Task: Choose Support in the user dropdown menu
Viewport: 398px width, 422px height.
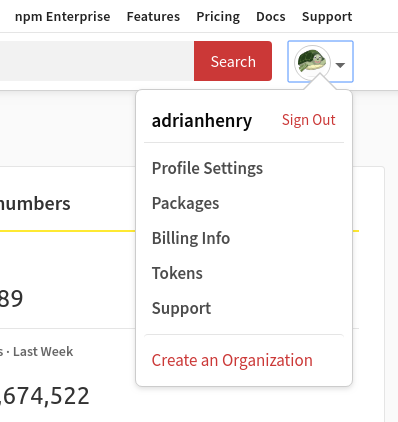Action: (x=181, y=308)
